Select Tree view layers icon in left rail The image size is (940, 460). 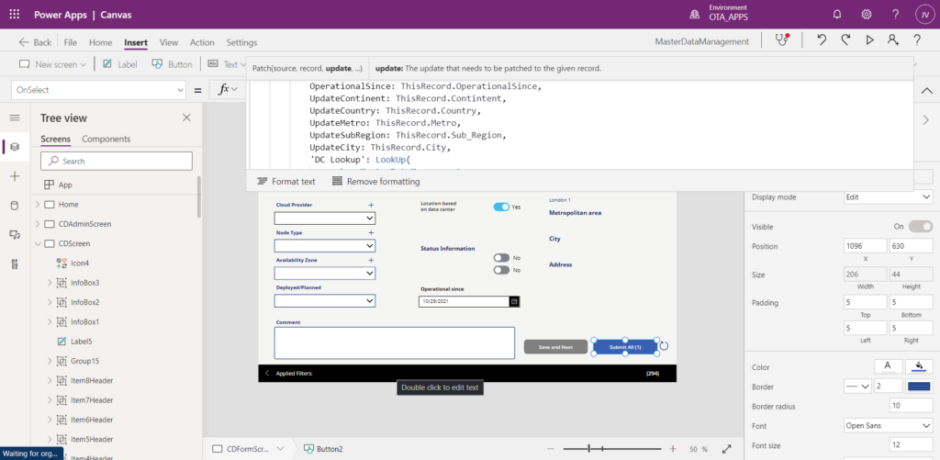[14, 146]
